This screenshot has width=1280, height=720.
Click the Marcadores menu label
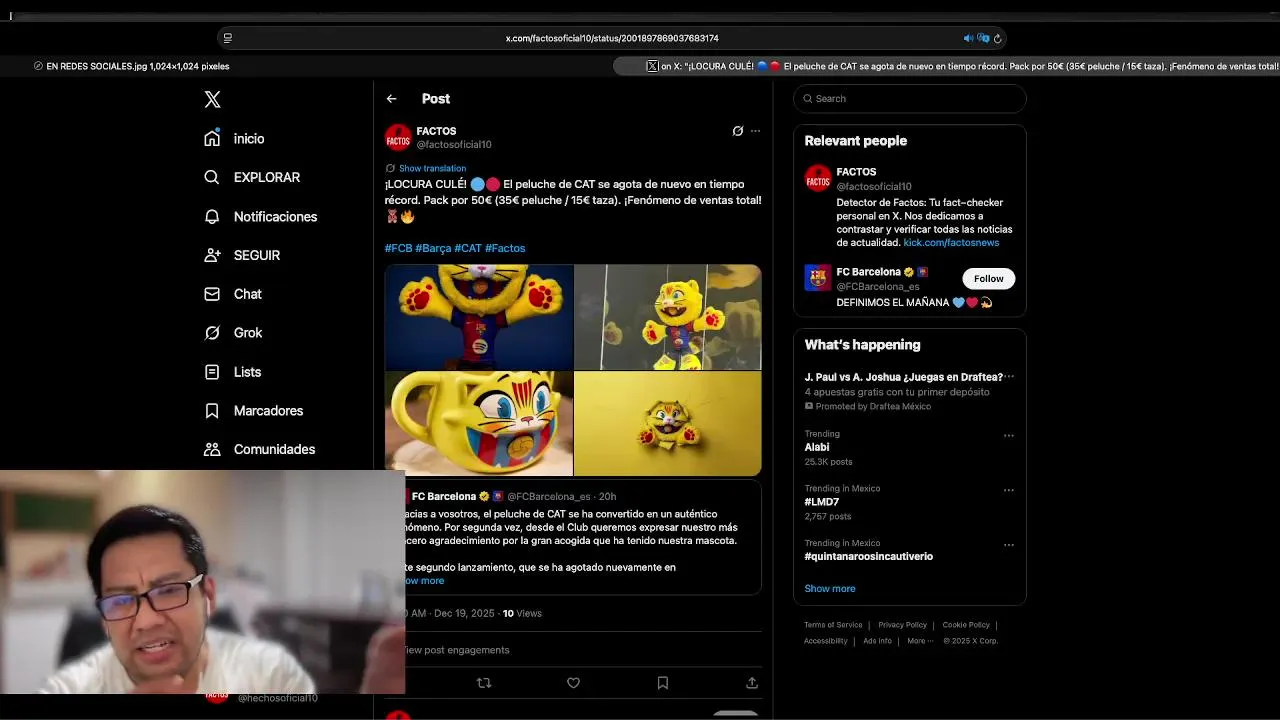268,411
